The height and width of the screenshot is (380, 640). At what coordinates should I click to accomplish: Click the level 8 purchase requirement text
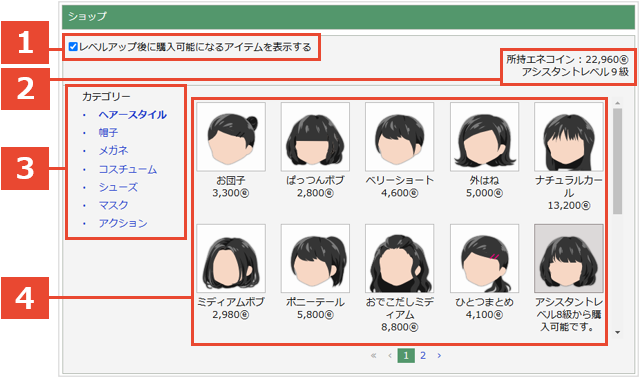click(x=569, y=315)
